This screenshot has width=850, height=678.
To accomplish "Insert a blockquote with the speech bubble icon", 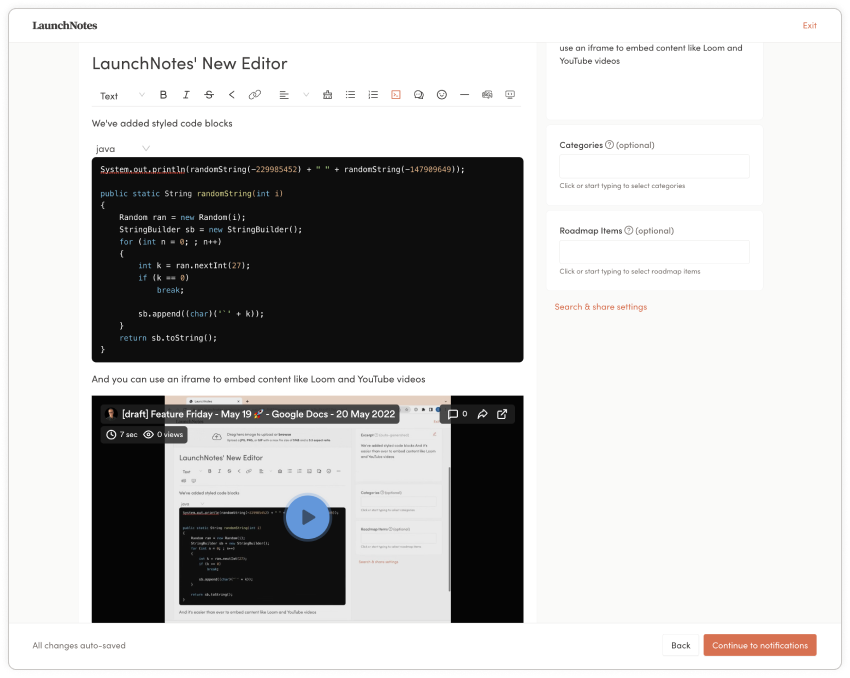I will click(x=418, y=95).
